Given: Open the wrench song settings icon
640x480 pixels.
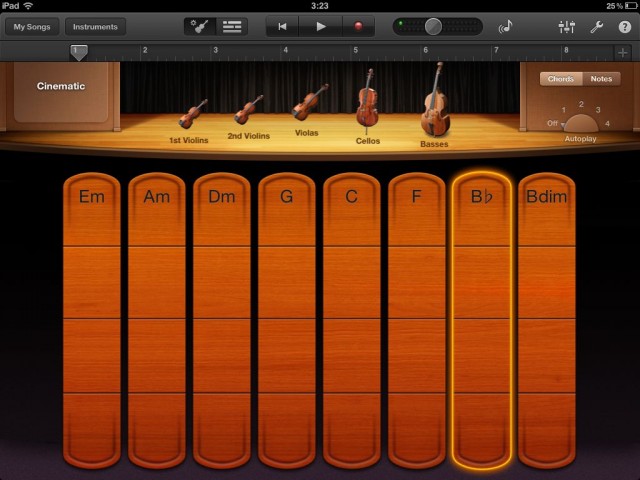Looking at the screenshot, I should 597,27.
